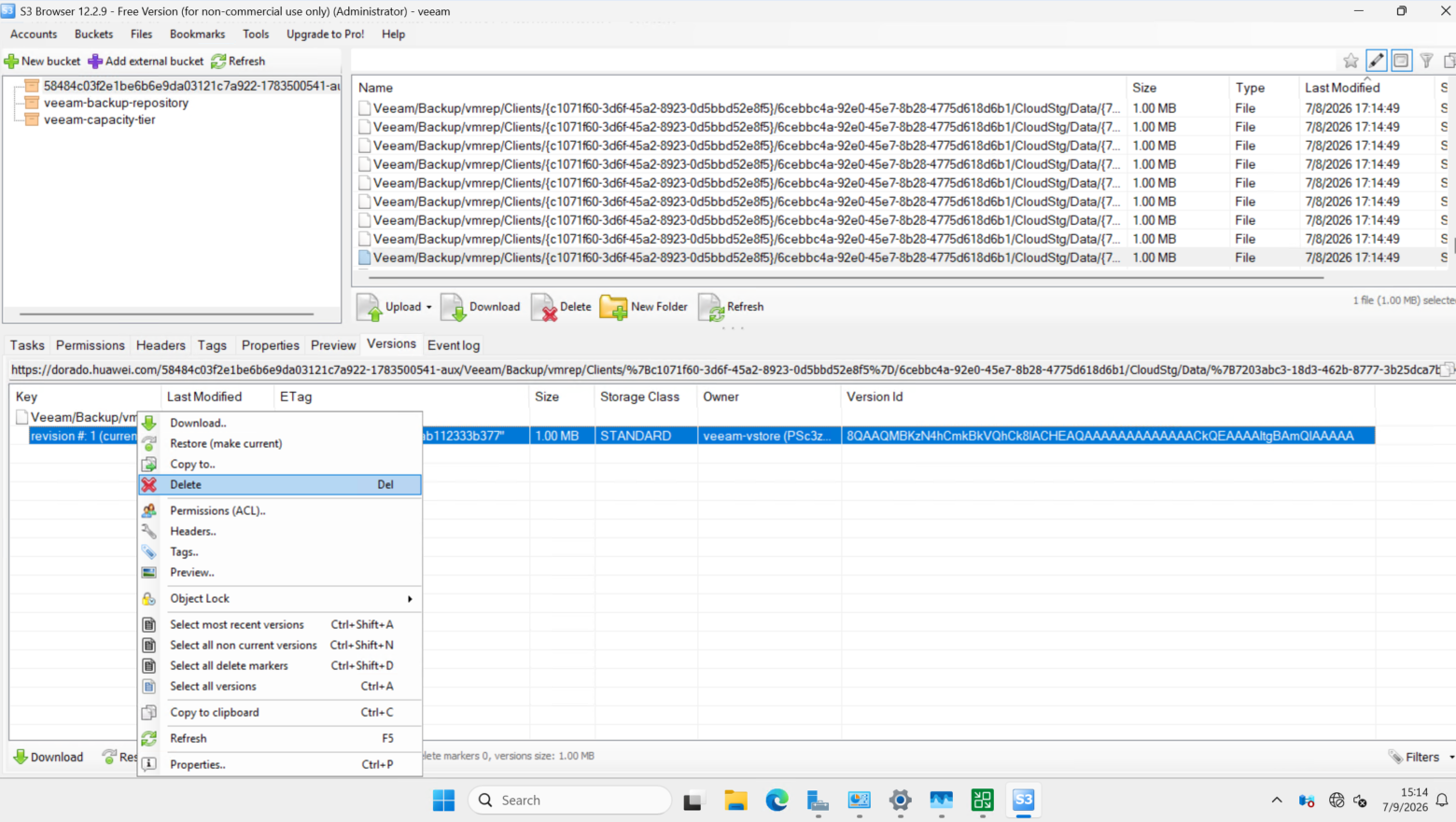Screen dimensions: 1456x822
Task: Open Filters at the bottom right
Action: (1414, 757)
